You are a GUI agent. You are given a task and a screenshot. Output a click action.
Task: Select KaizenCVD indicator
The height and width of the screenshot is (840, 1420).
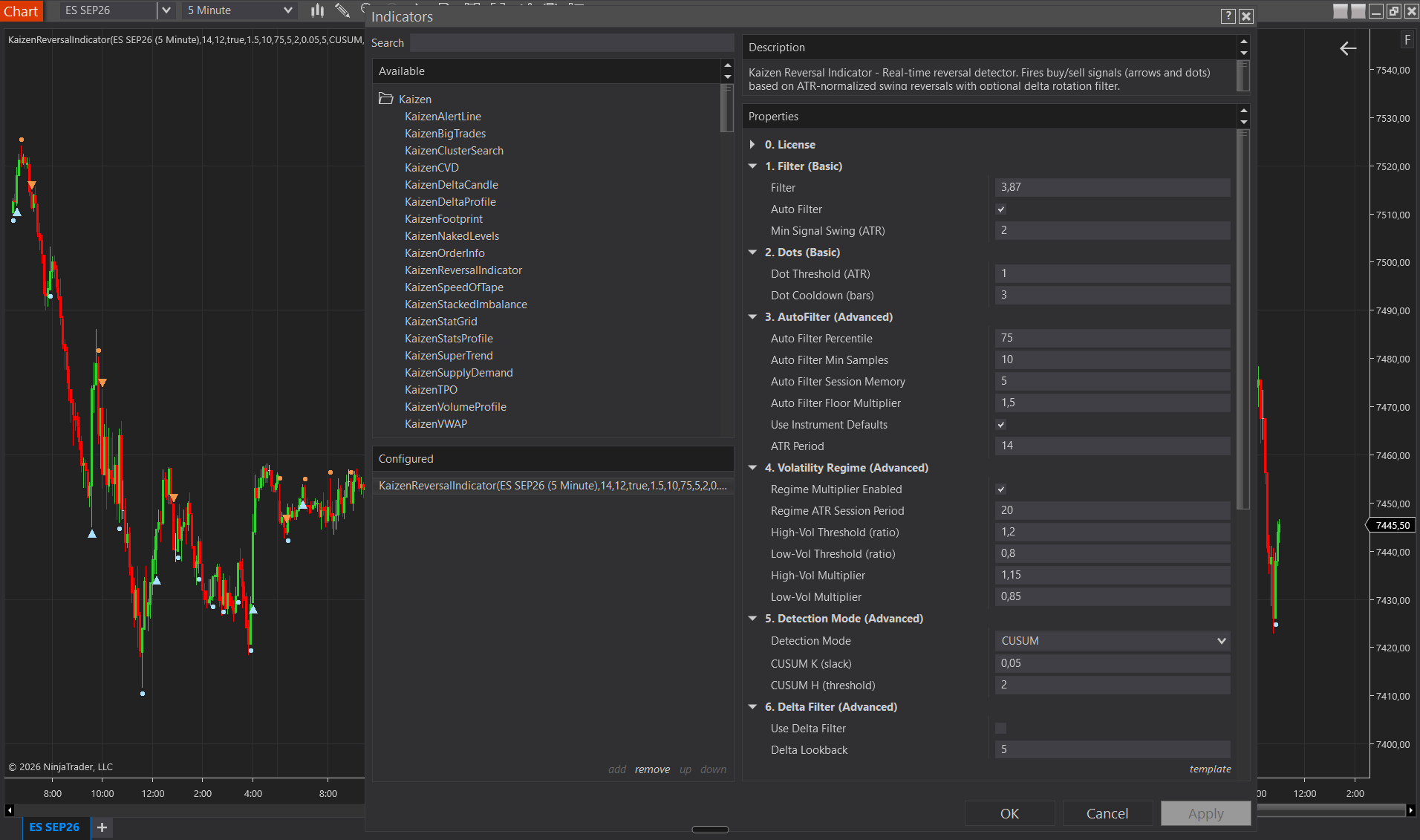pos(431,168)
